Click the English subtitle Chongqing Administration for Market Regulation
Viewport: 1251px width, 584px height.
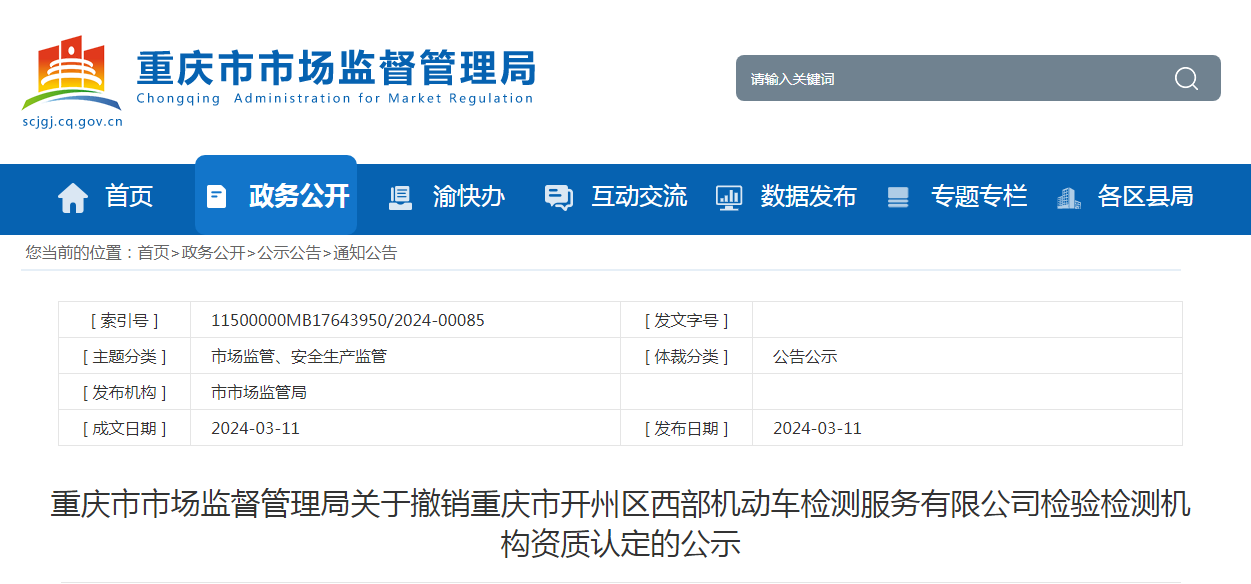click(335, 98)
